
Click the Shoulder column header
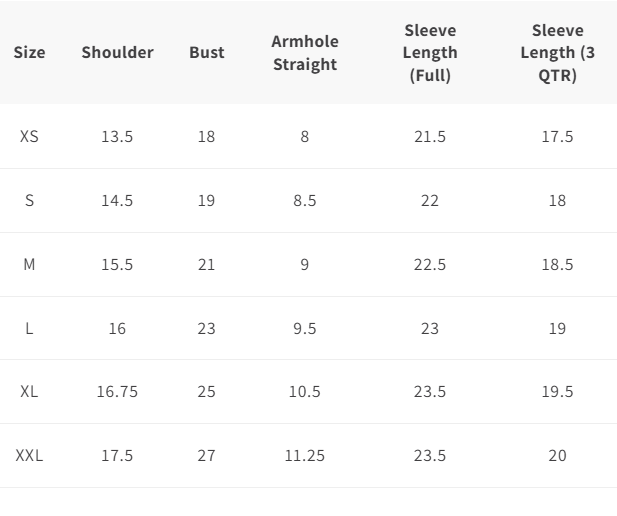[118, 52]
